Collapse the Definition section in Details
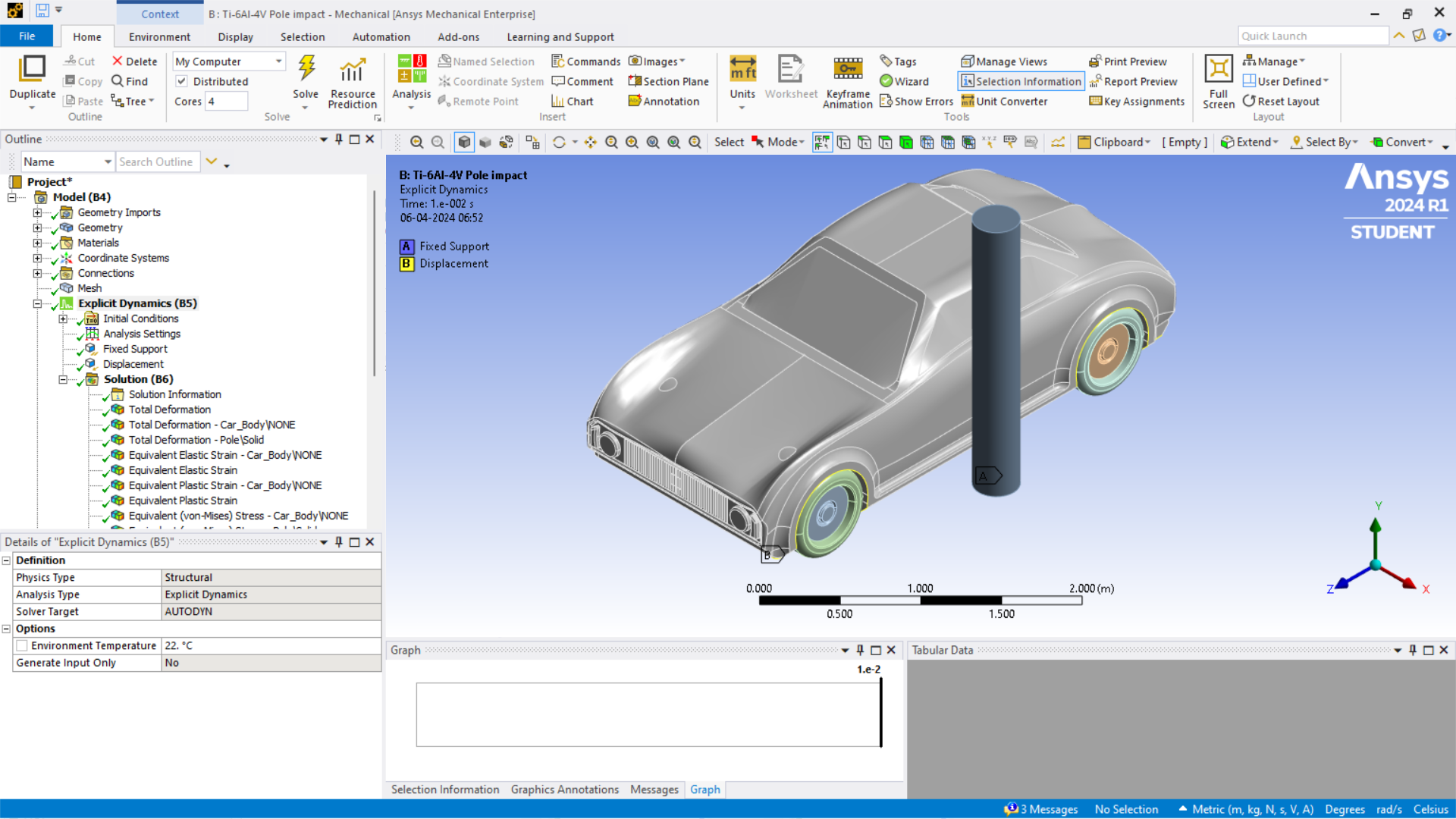The width and height of the screenshot is (1456, 819). point(7,560)
